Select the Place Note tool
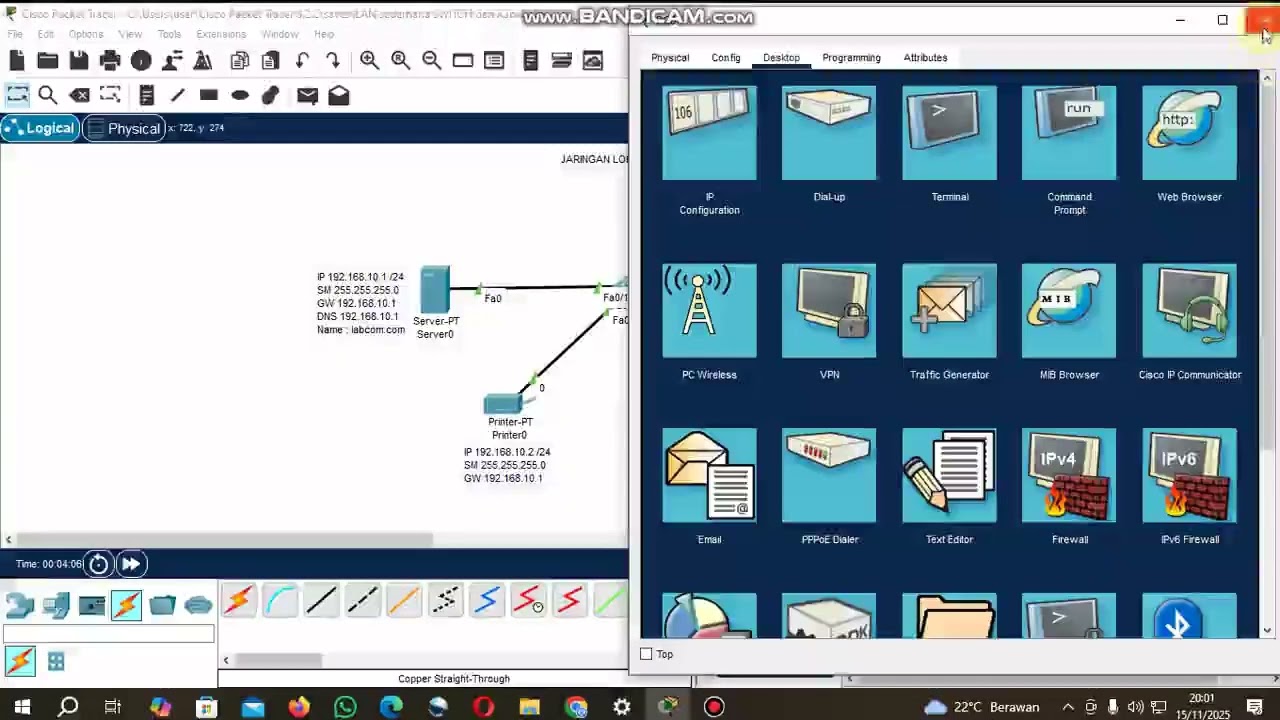Image resolution: width=1280 pixels, height=720 pixels. click(x=146, y=95)
